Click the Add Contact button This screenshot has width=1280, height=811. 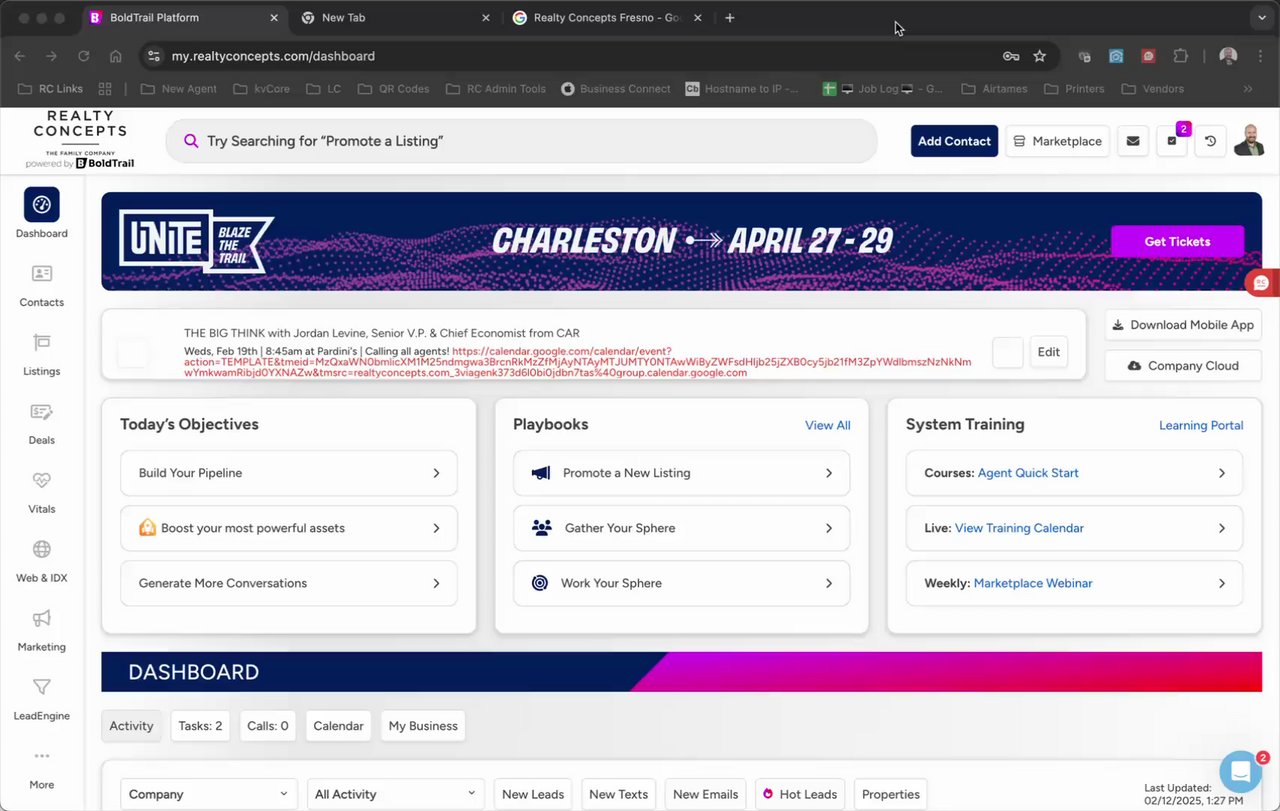coord(954,141)
